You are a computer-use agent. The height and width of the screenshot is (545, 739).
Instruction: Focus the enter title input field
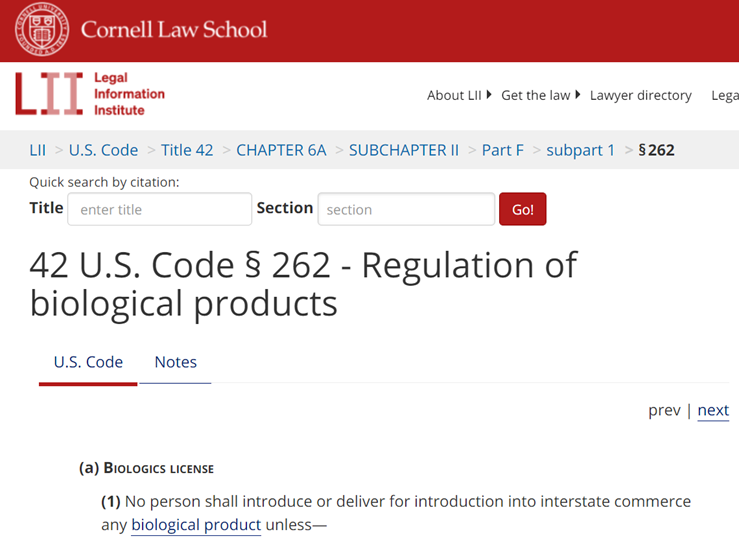159,209
